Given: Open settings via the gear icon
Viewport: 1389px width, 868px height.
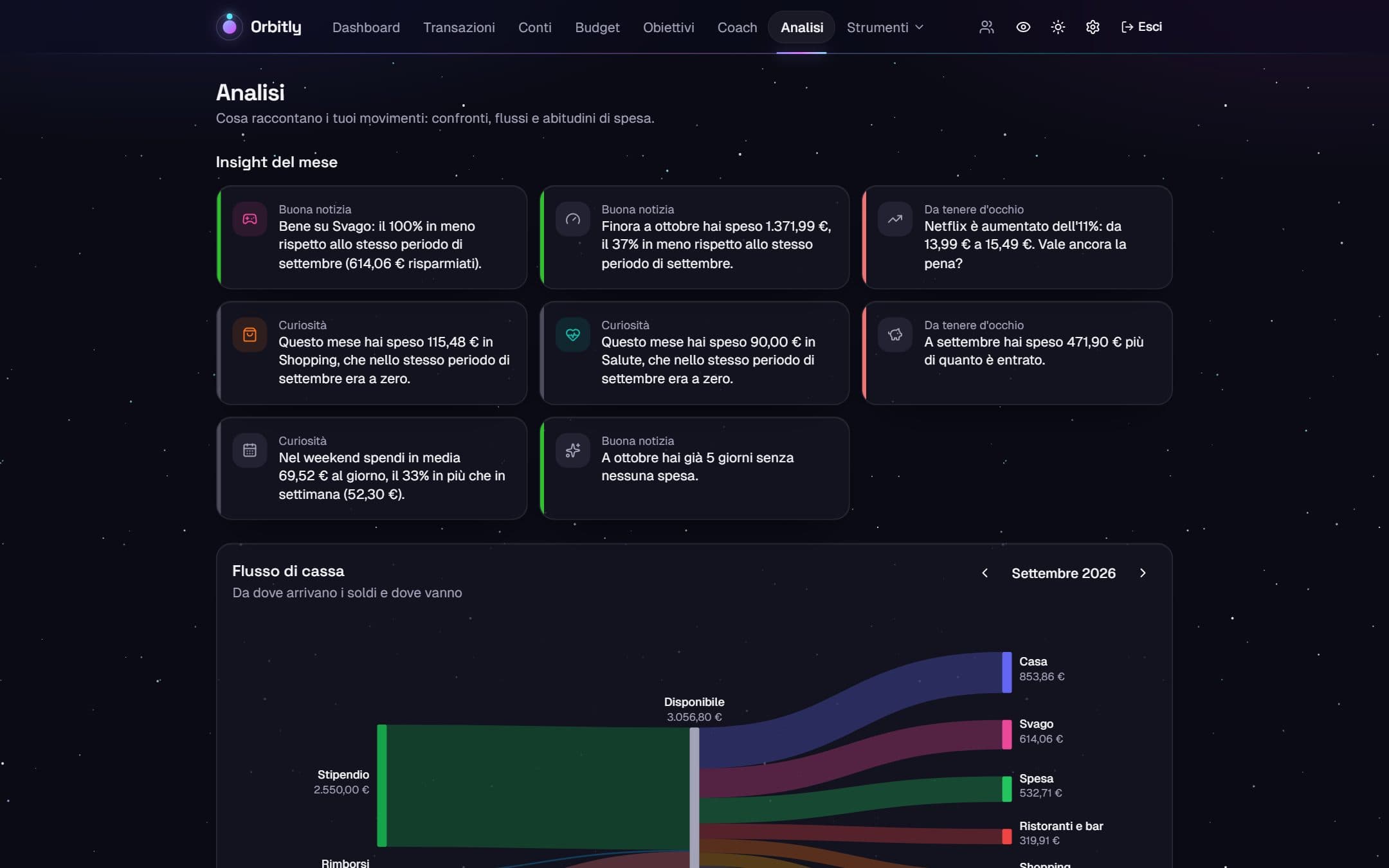Looking at the screenshot, I should coord(1093,27).
